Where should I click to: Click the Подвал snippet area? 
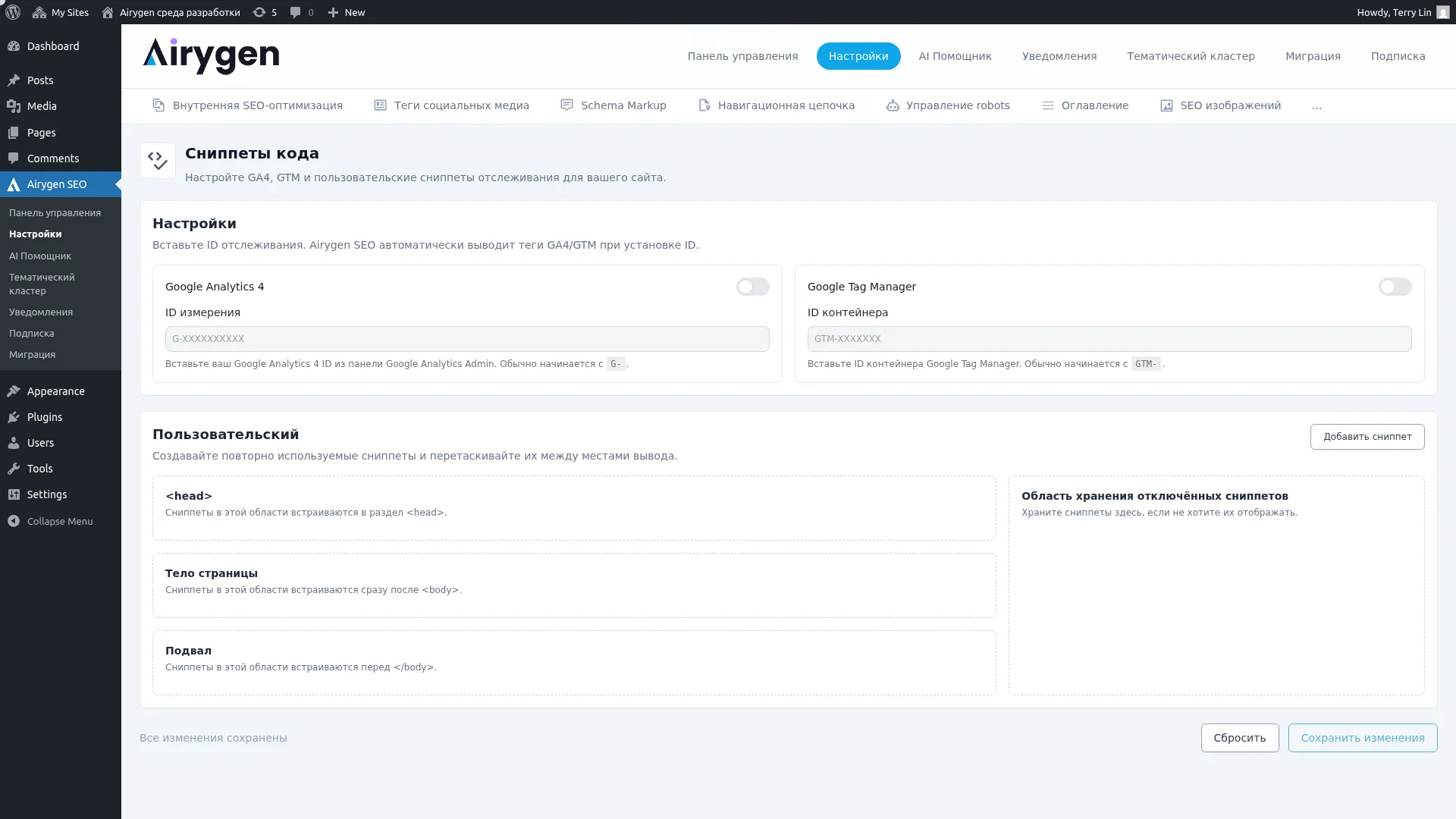point(574,663)
